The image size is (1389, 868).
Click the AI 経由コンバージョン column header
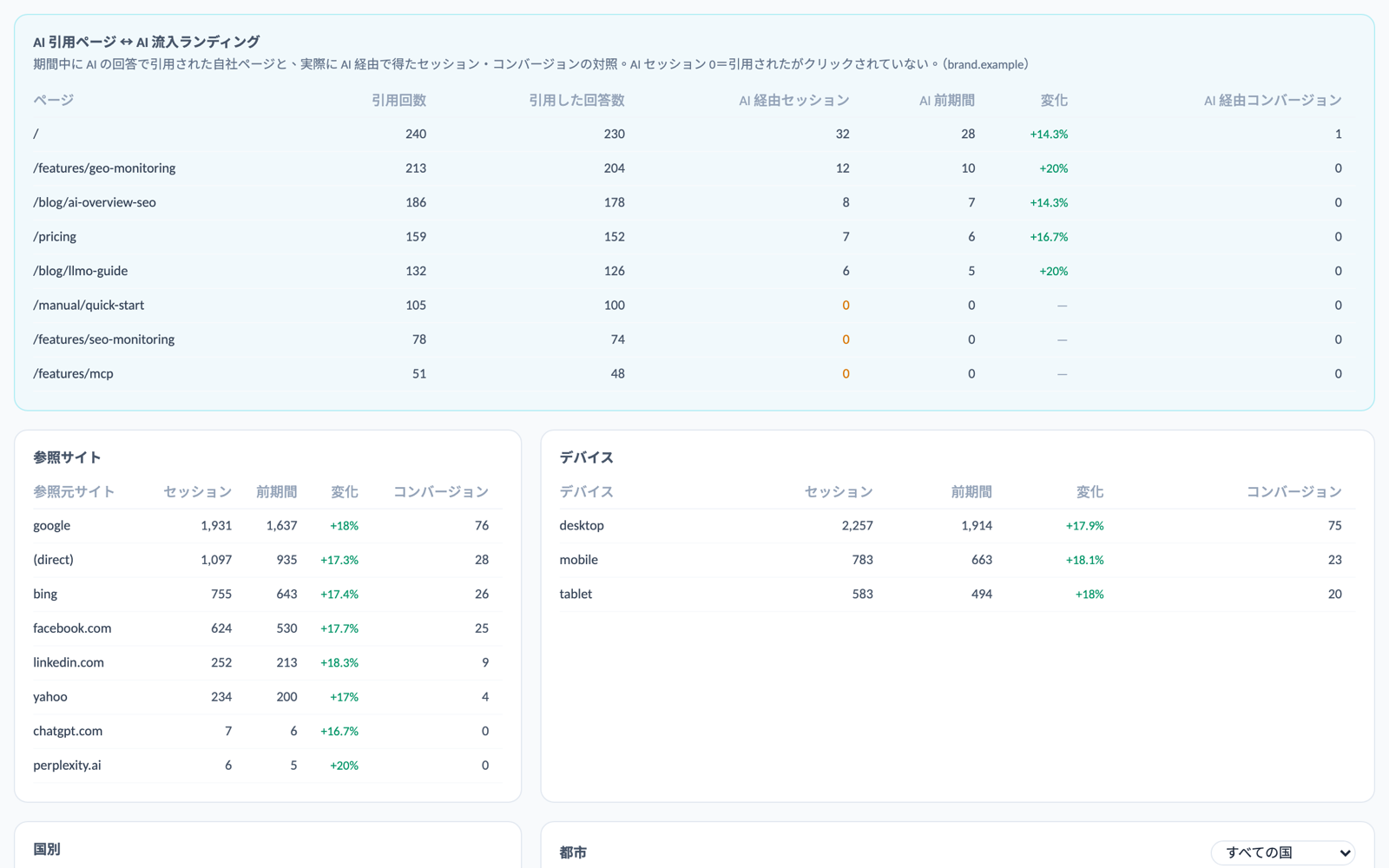click(1273, 101)
